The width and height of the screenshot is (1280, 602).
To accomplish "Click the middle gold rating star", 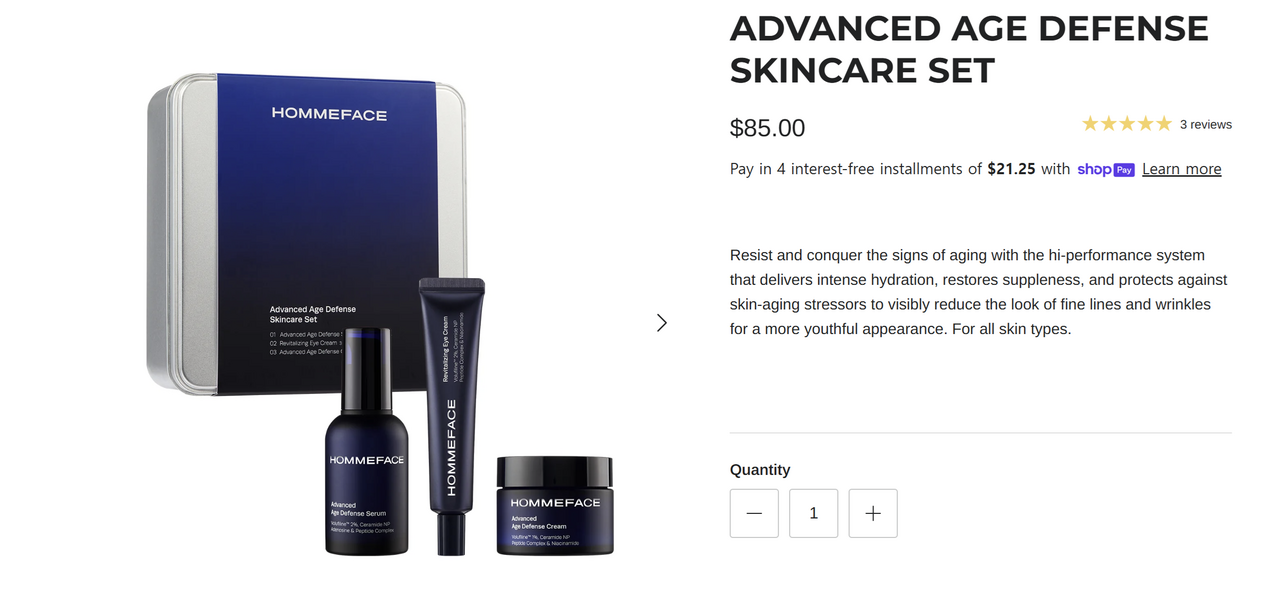I will point(1127,124).
